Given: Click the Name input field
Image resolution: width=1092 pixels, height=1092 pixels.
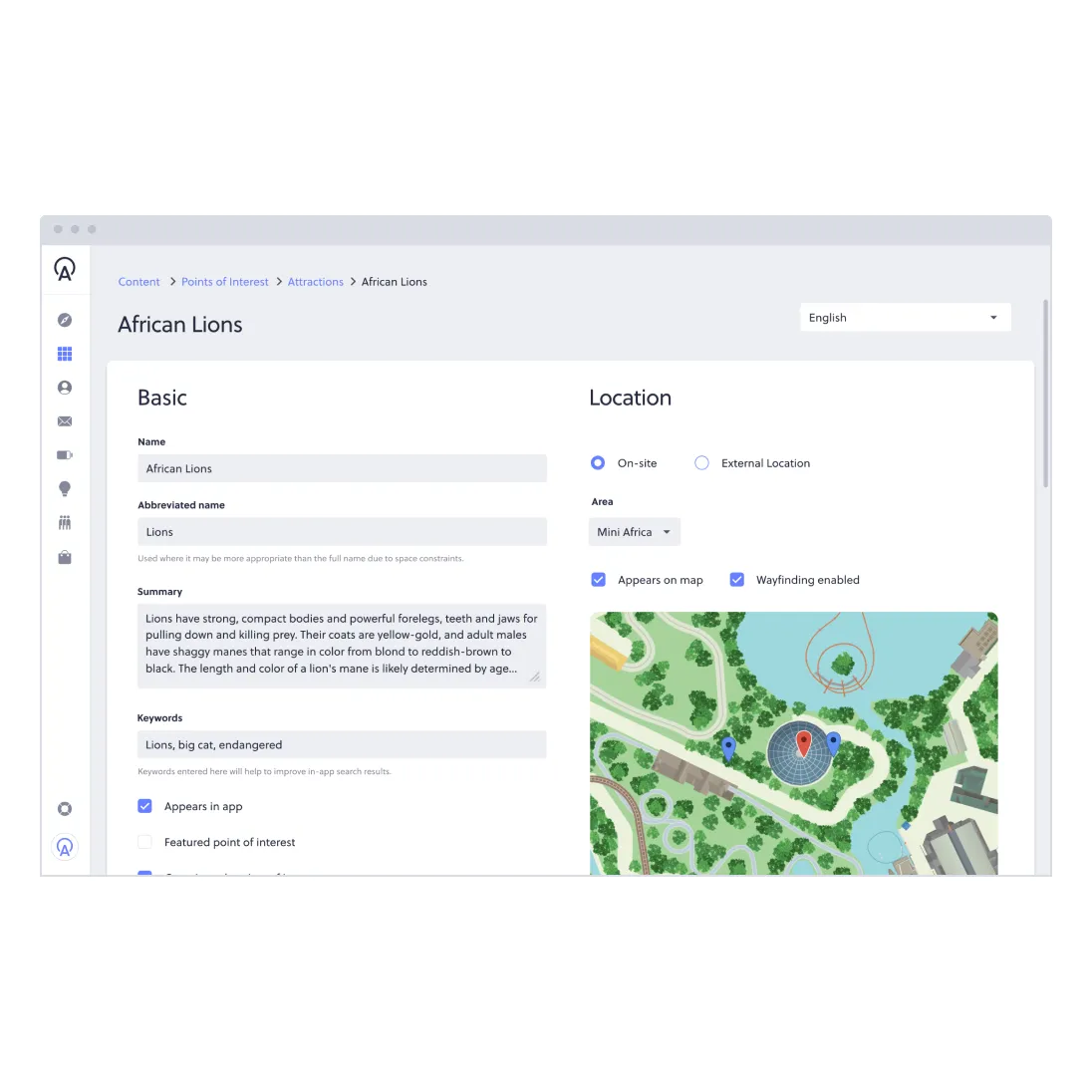Looking at the screenshot, I should (342, 468).
